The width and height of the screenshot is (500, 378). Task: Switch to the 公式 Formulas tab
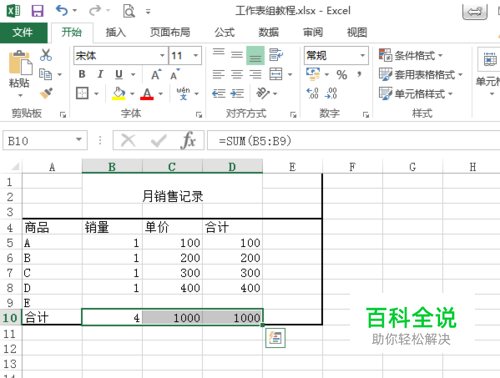point(224,32)
